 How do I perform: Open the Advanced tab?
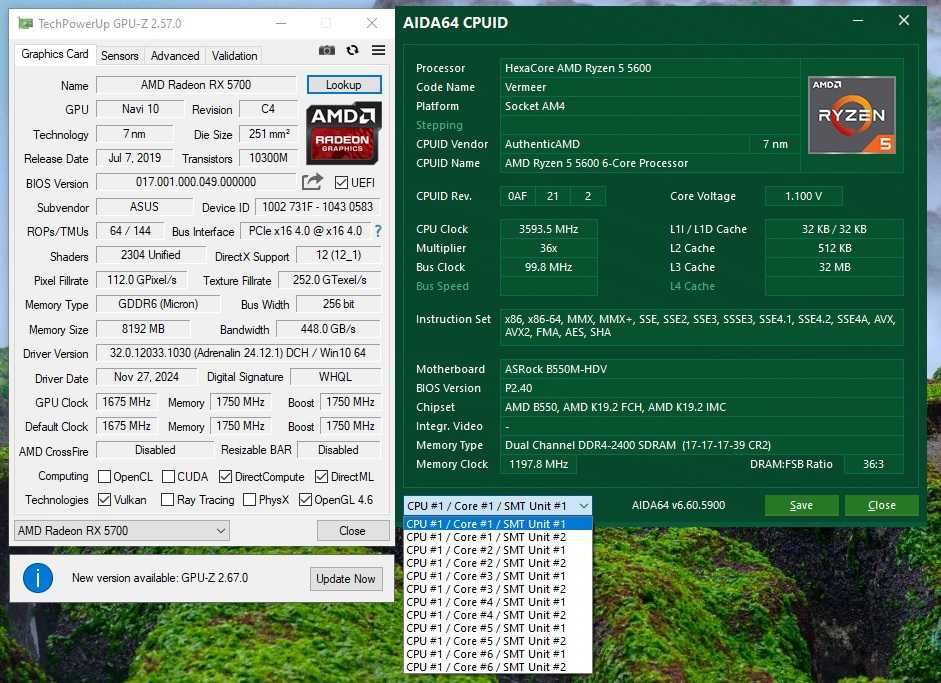click(x=175, y=56)
